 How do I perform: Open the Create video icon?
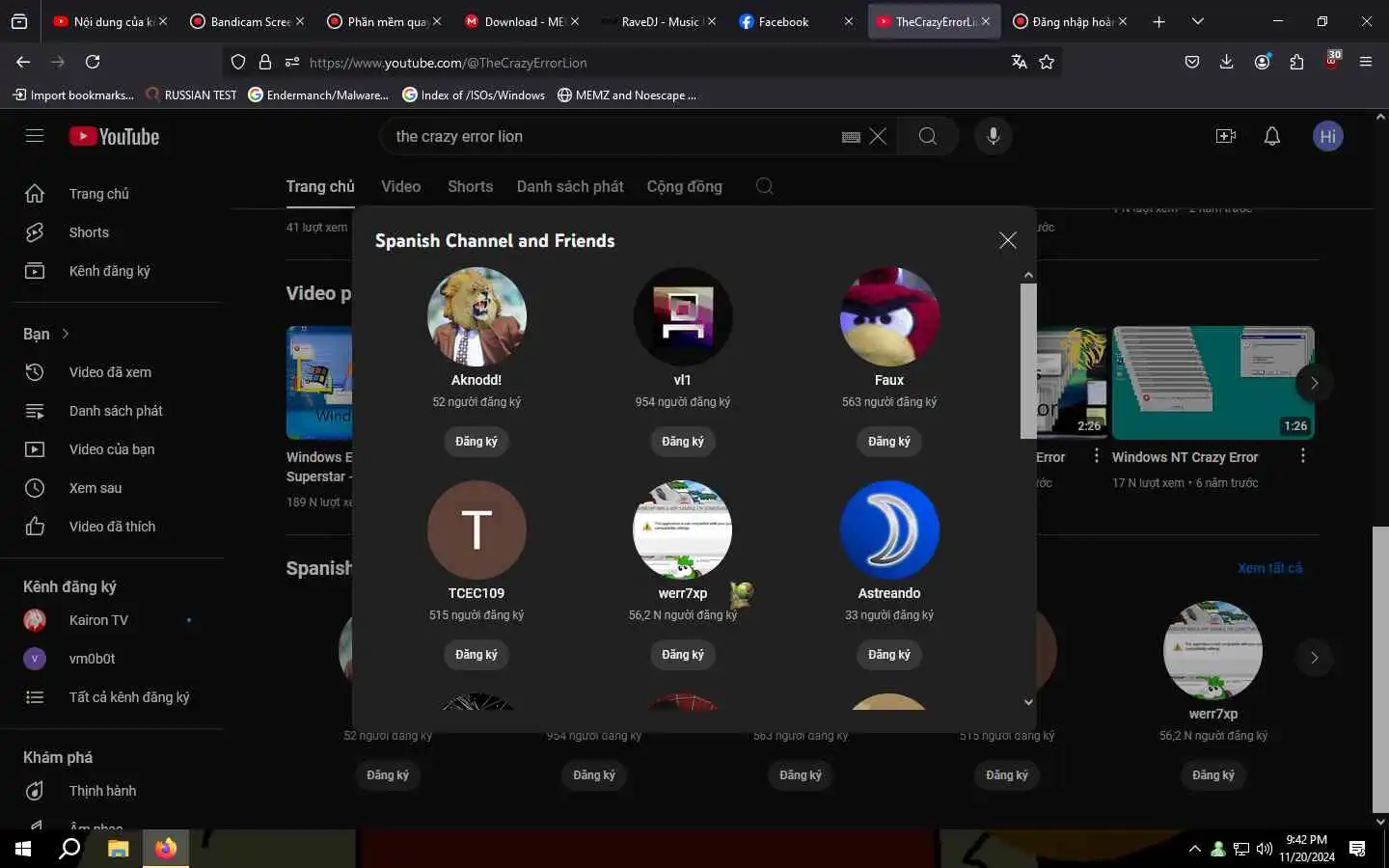point(1226,136)
